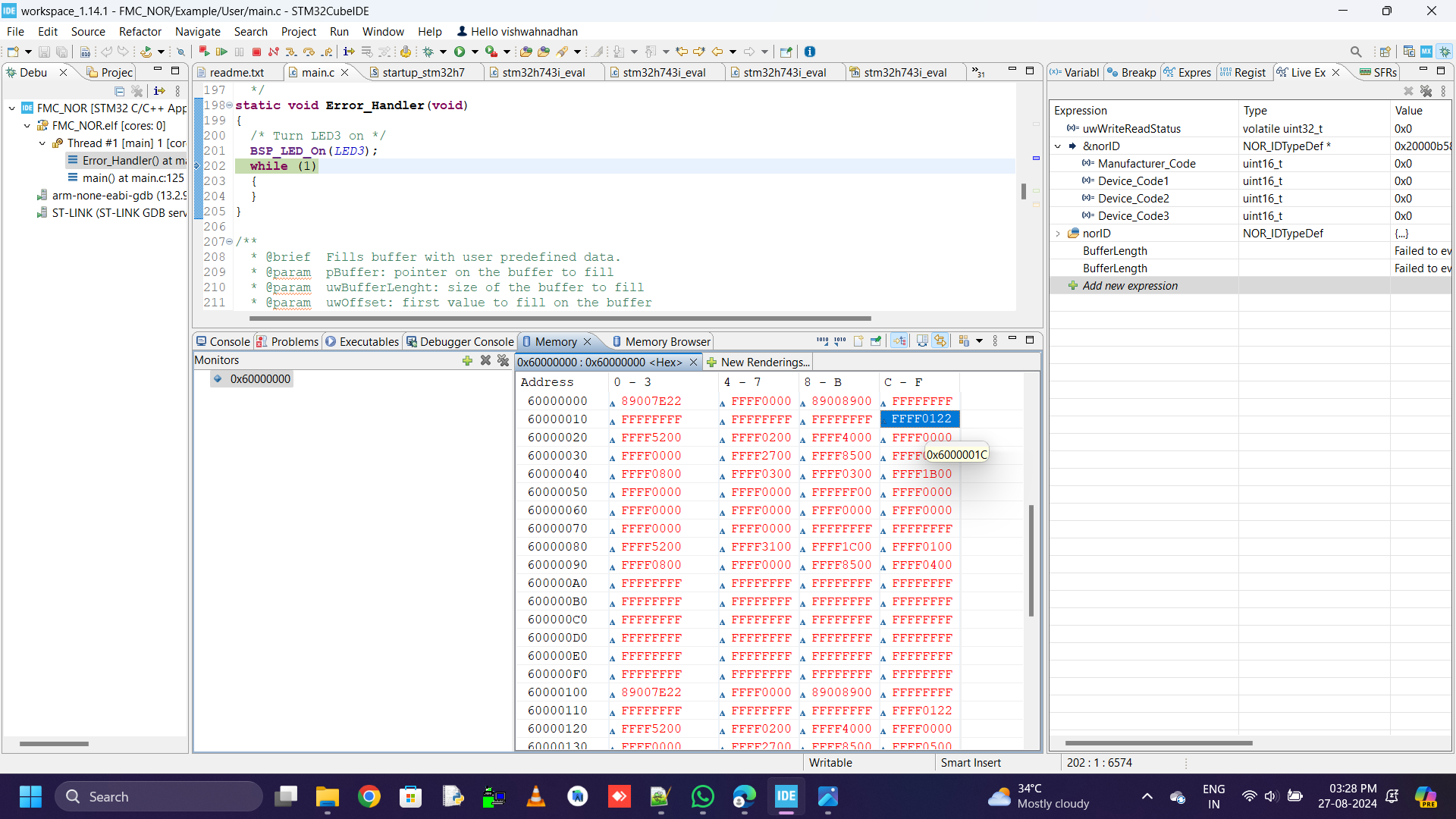Click the Debug bug icon in toolbar
Viewport: 1456px width, 819px height.
click(428, 52)
